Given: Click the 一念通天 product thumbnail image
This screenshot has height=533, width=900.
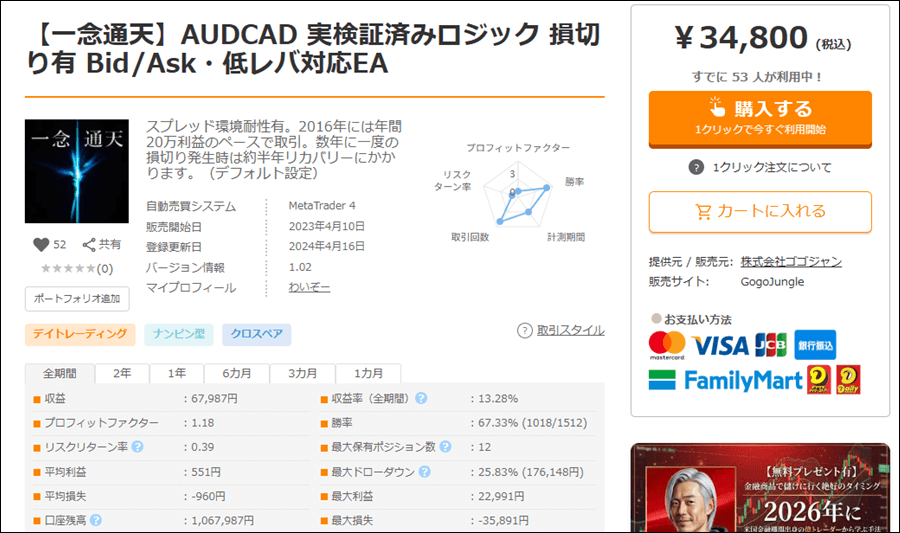Looking at the screenshot, I should tap(77, 171).
